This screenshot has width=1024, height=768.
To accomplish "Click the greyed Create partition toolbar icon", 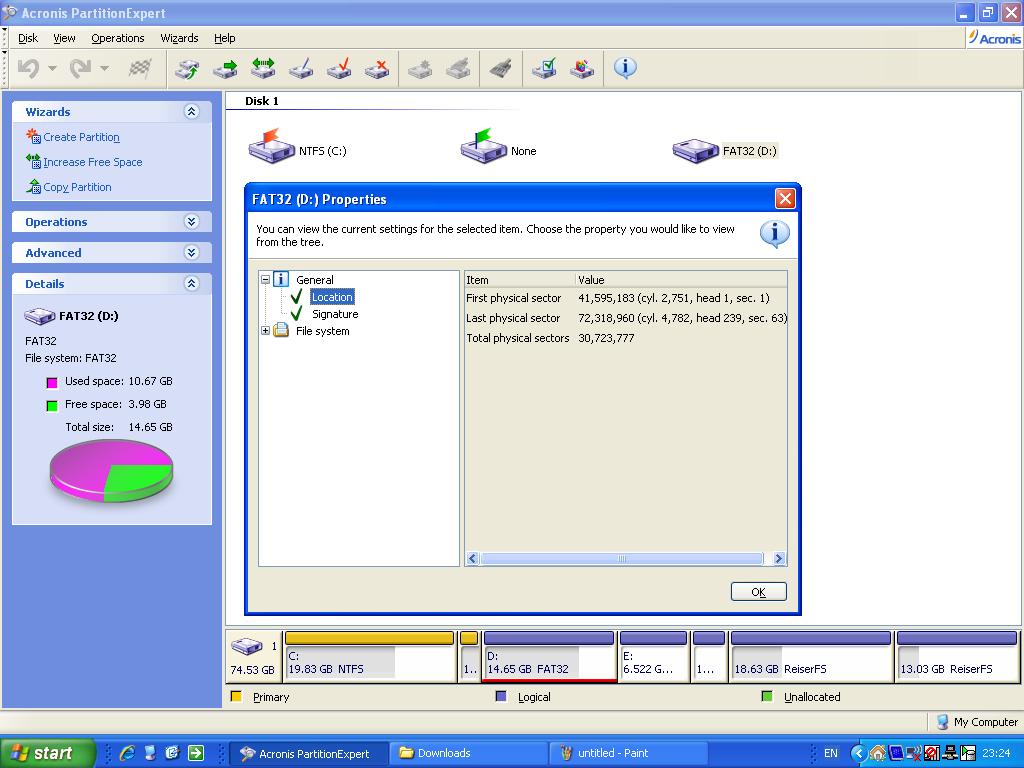I will coord(420,68).
